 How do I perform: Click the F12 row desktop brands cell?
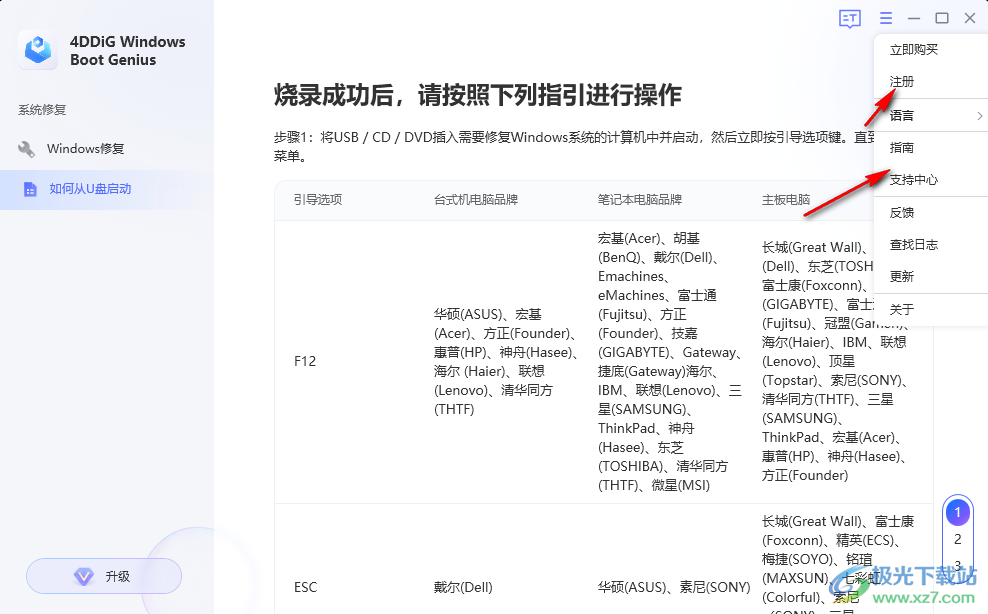coord(507,362)
